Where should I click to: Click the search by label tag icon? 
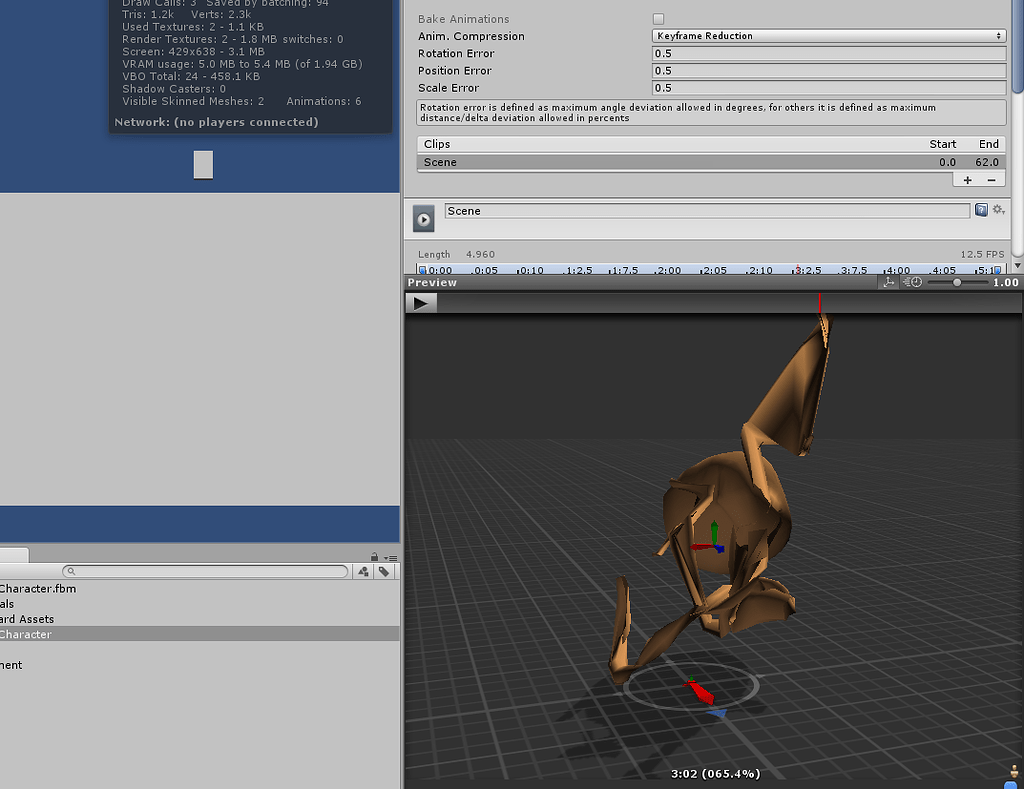coord(384,571)
